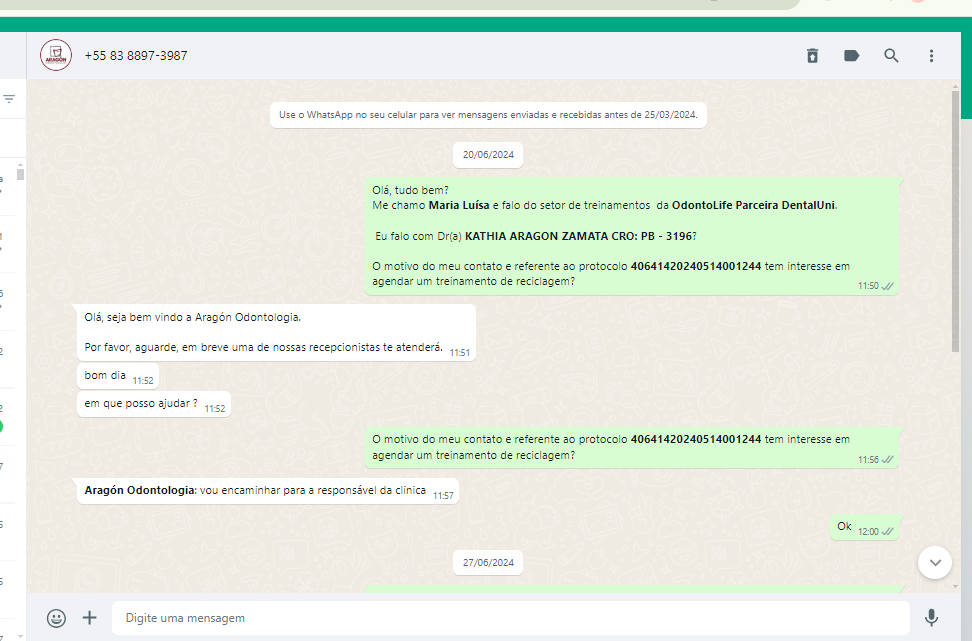This screenshot has width=972, height=641.
Task: Open the Aragón contact profile picture
Action: tap(56, 55)
